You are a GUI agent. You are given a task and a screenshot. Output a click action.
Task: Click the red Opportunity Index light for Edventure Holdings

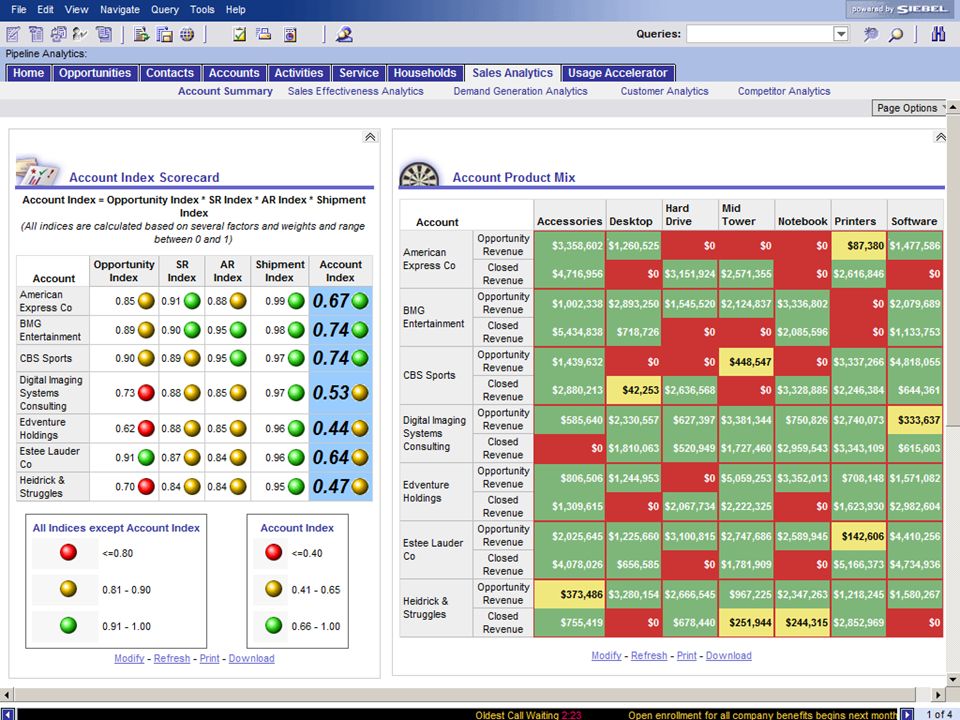coord(146,429)
